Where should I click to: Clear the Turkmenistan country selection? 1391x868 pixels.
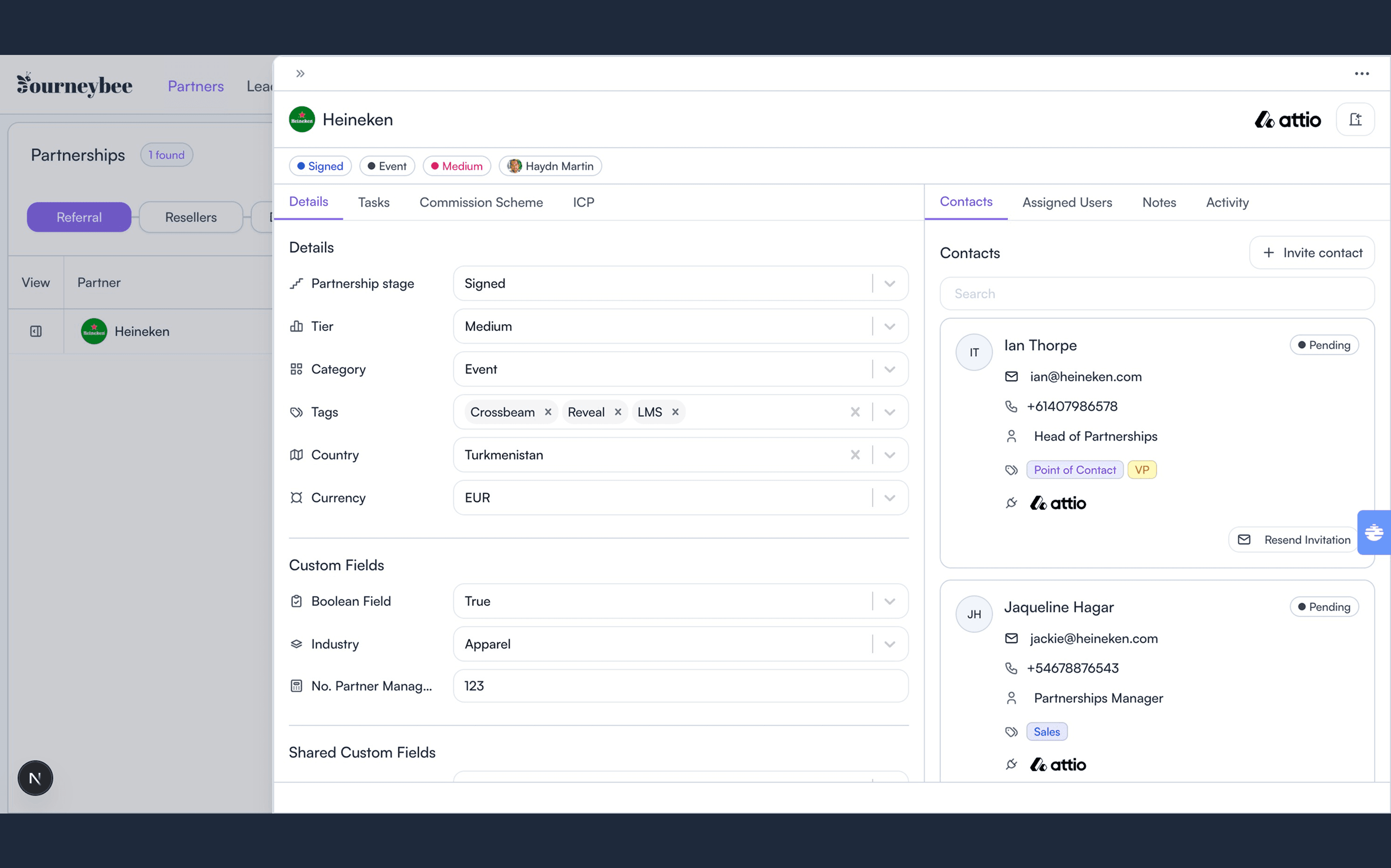(x=855, y=455)
